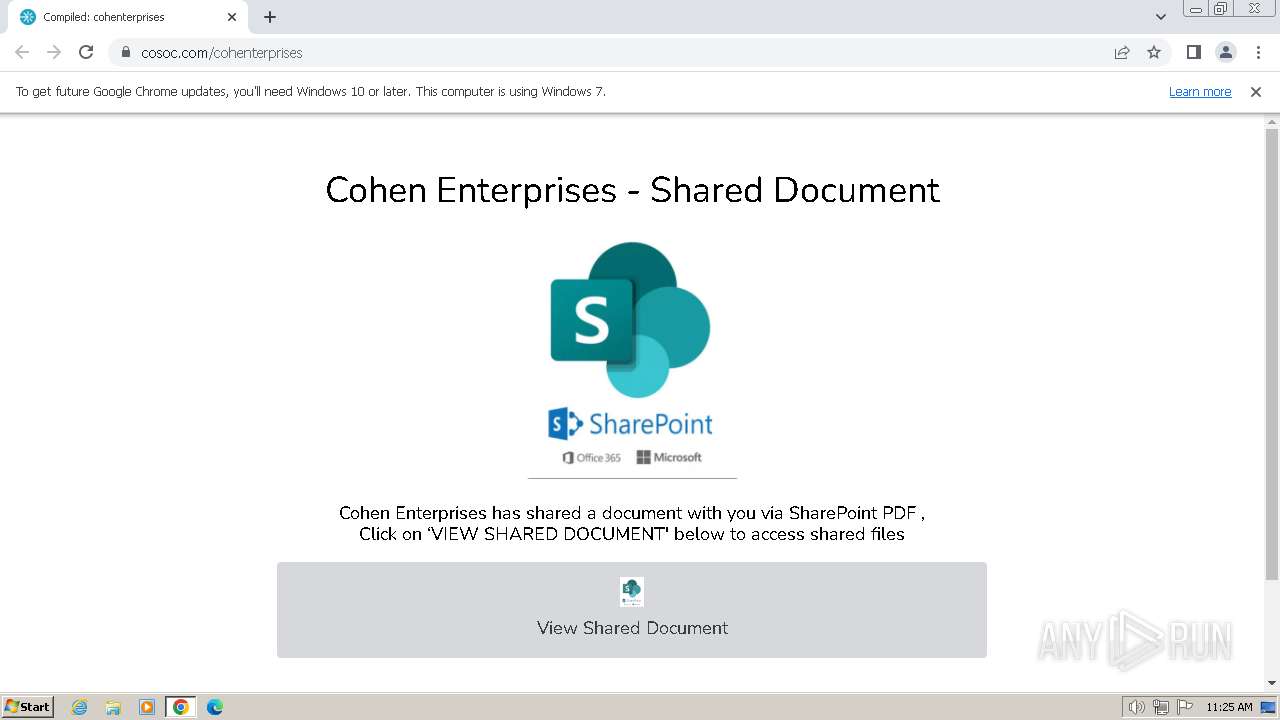Click the scrollbar up arrow
The width and height of the screenshot is (1280, 720).
coord(1272,121)
